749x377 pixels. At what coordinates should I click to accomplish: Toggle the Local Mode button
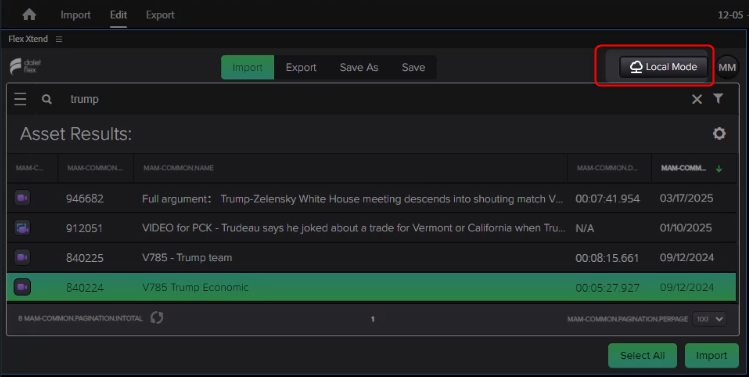point(663,67)
